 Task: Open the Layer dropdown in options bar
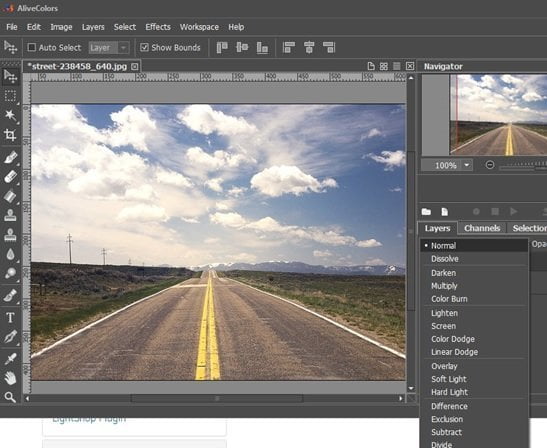point(109,47)
